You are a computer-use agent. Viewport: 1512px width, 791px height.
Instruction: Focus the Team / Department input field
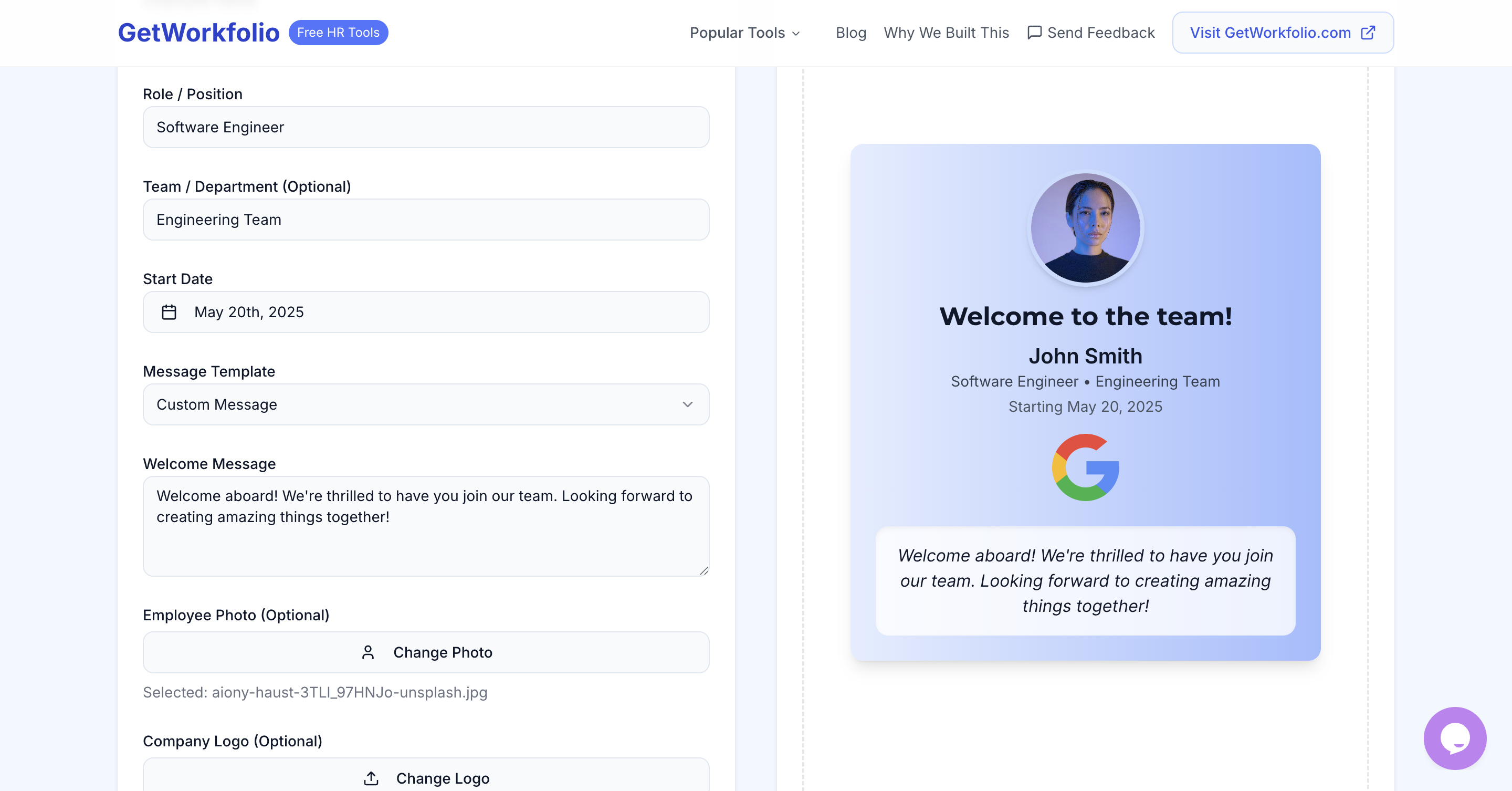tap(426, 220)
